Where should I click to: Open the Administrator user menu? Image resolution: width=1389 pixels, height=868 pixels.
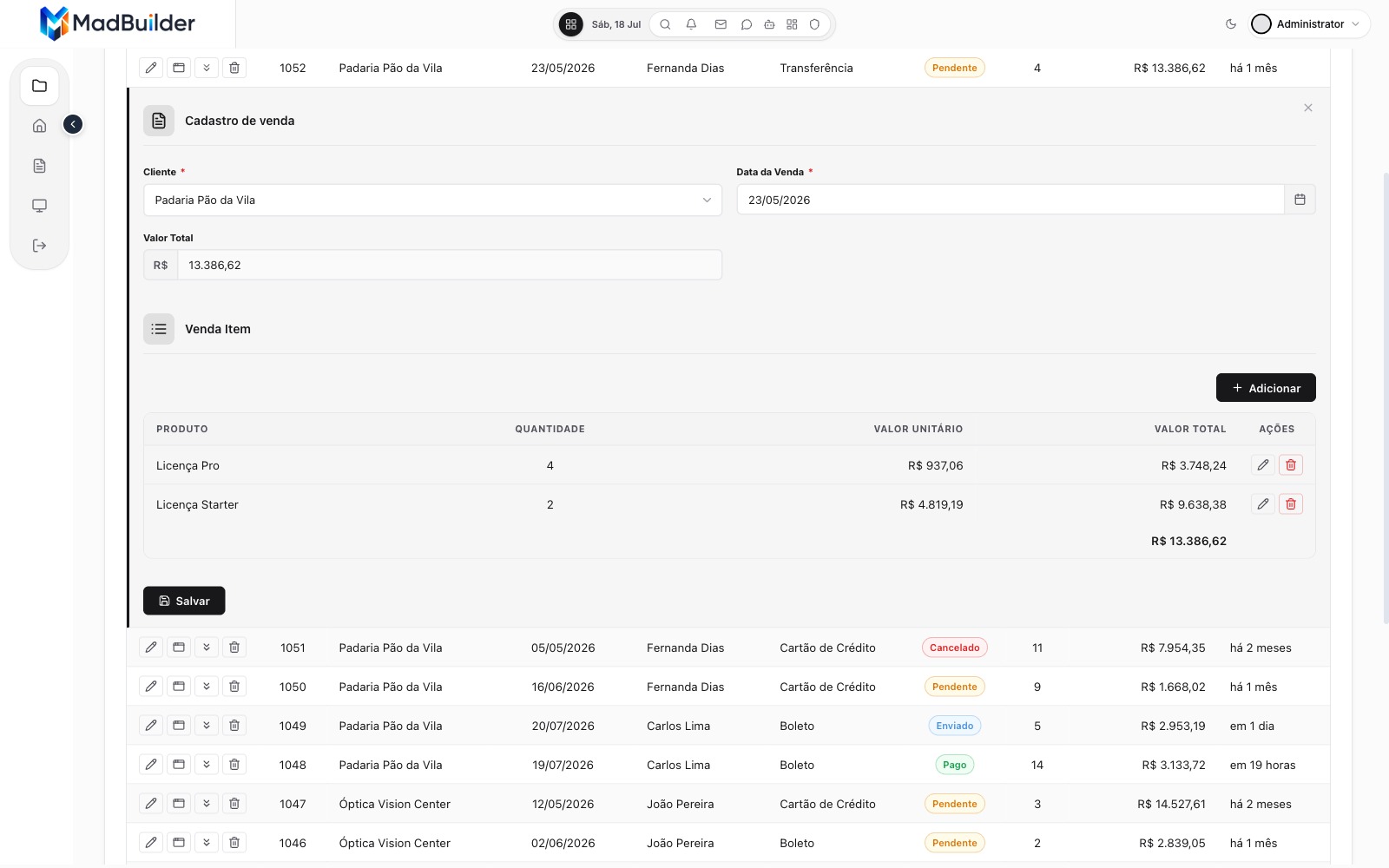click(1309, 24)
